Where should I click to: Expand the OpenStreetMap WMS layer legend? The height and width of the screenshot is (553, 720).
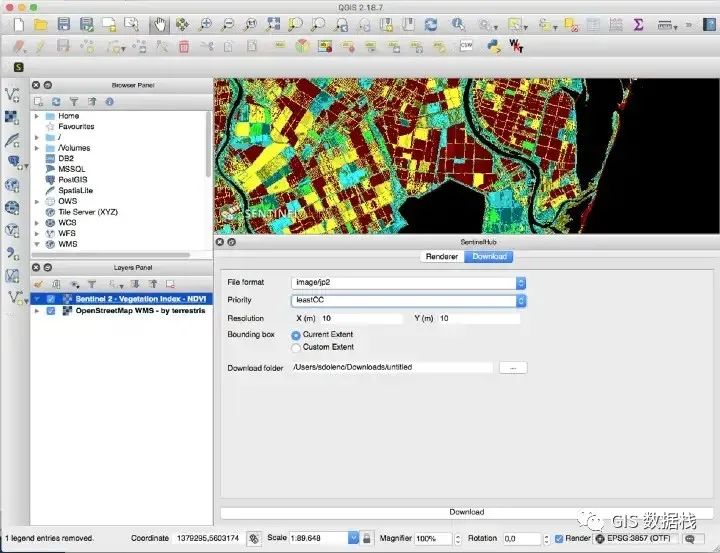point(37,311)
